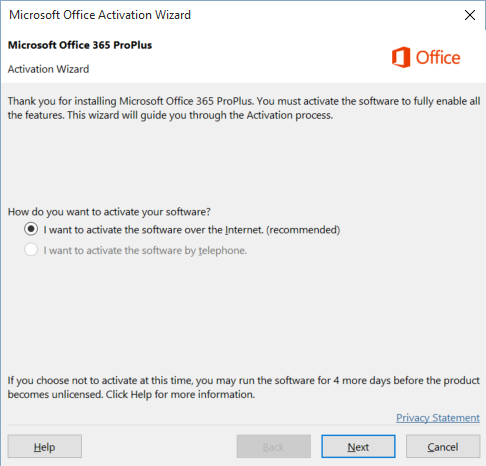Select the activate by telephone radio button
Viewport: 486px width, 466px height.
tap(31, 250)
